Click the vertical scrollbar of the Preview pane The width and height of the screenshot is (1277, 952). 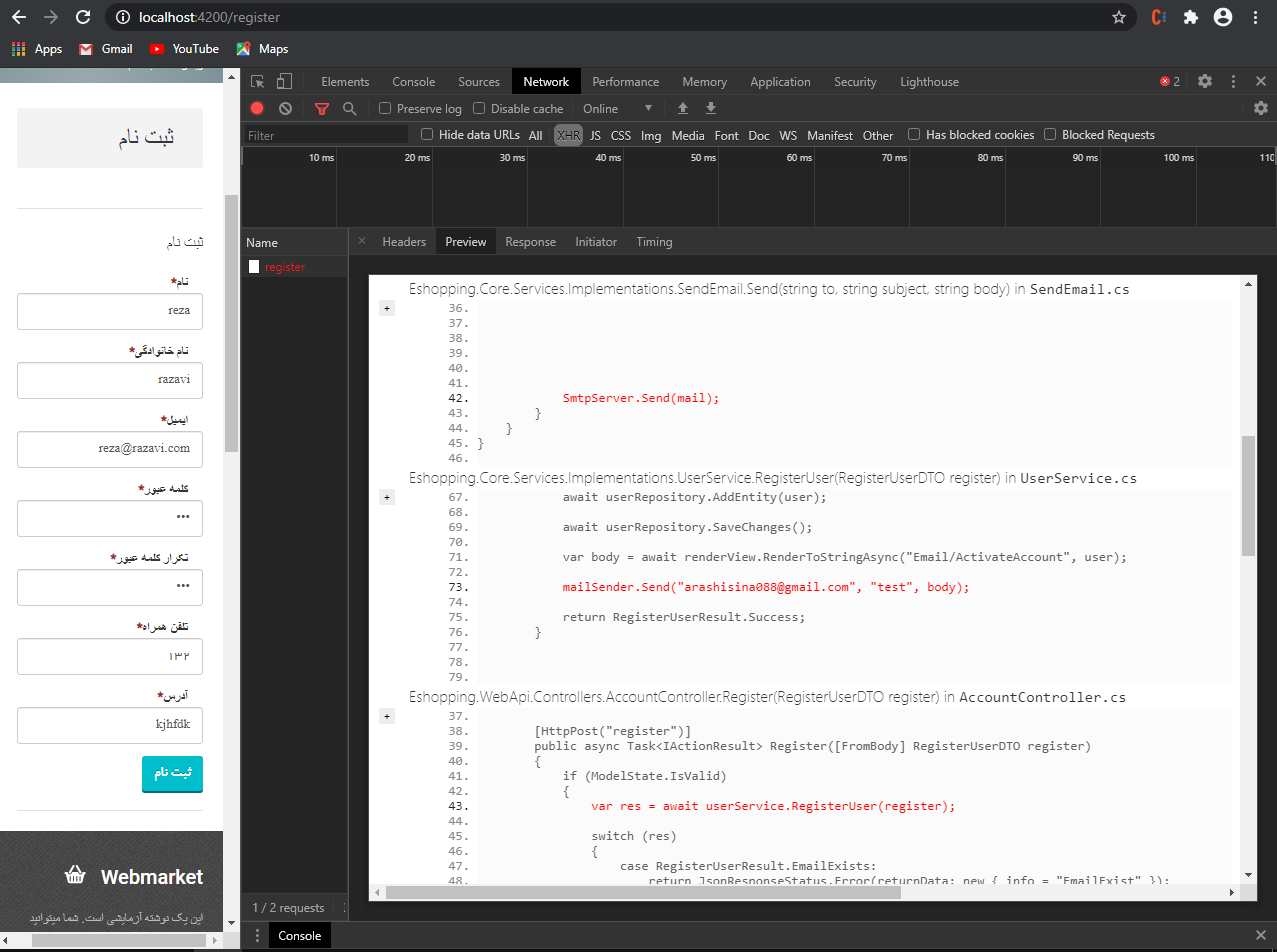[1247, 495]
